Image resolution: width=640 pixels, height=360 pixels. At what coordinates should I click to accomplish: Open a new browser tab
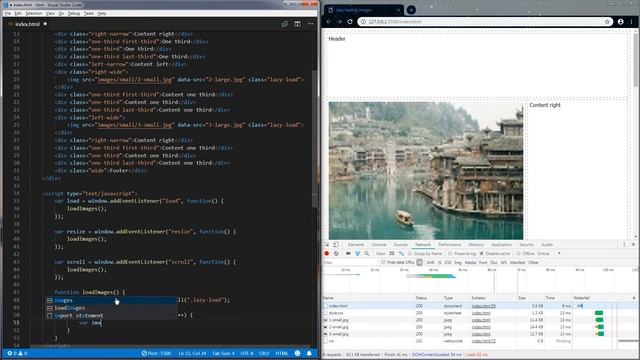click(411, 10)
